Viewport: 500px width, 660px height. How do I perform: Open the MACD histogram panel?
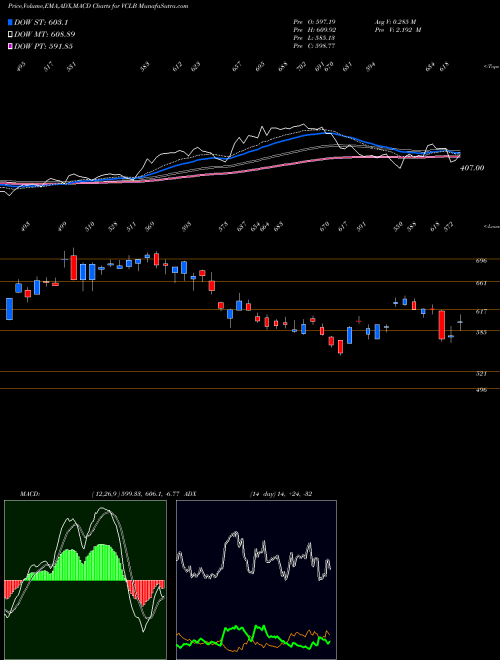click(85, 580)
